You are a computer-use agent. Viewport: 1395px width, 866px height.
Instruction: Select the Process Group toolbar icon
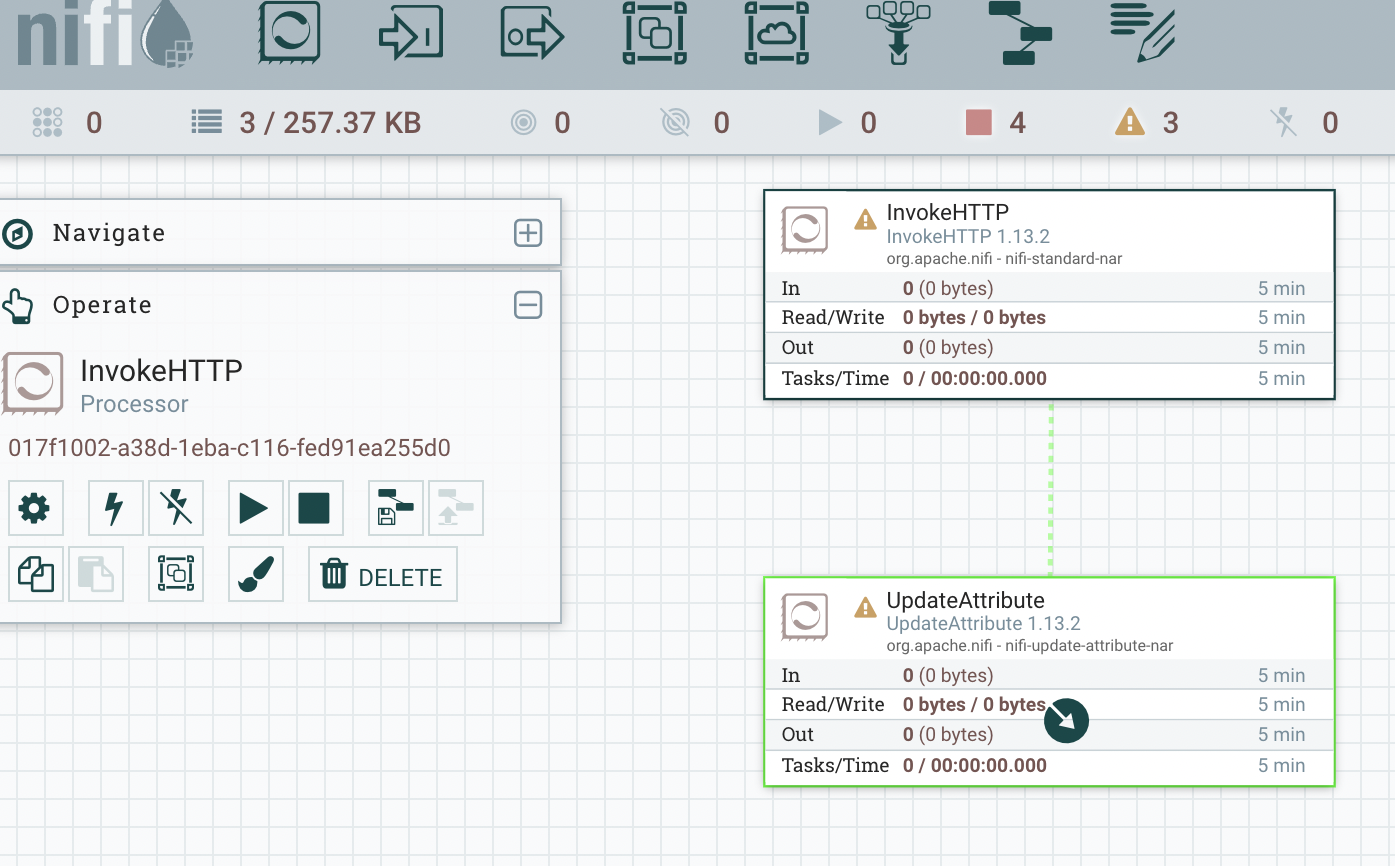(x=654, y=34)
